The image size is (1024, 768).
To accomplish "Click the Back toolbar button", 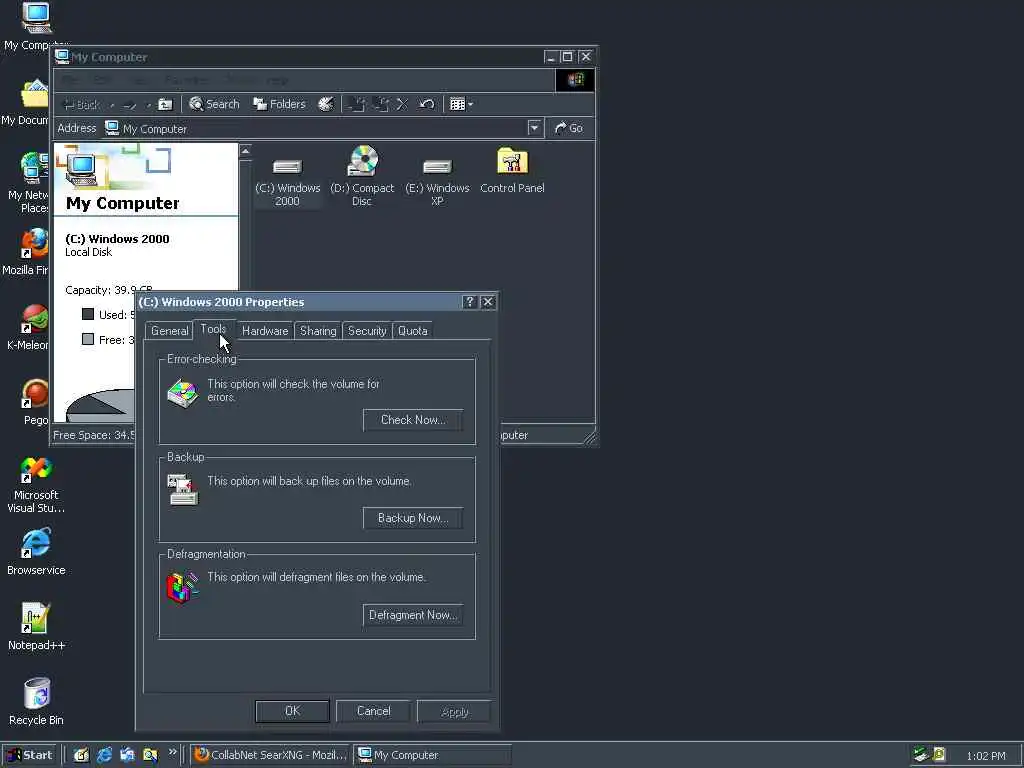I will pyautogui.click(x=82, y=104).
